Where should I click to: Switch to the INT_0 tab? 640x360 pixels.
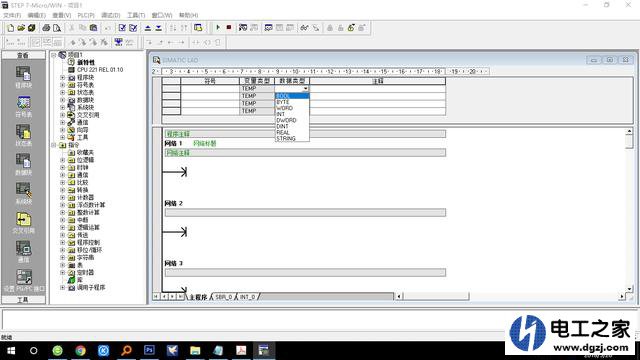(247, 297)
